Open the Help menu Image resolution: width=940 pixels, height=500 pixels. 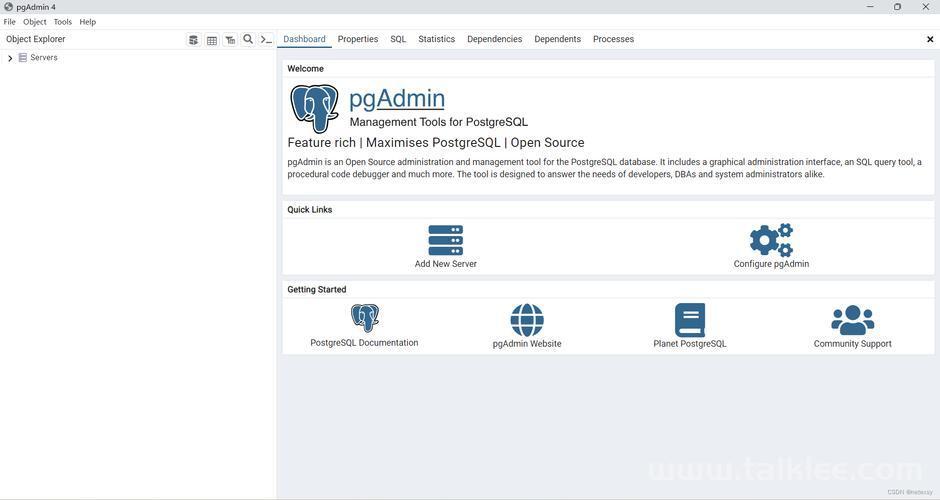tap(88, 22)
